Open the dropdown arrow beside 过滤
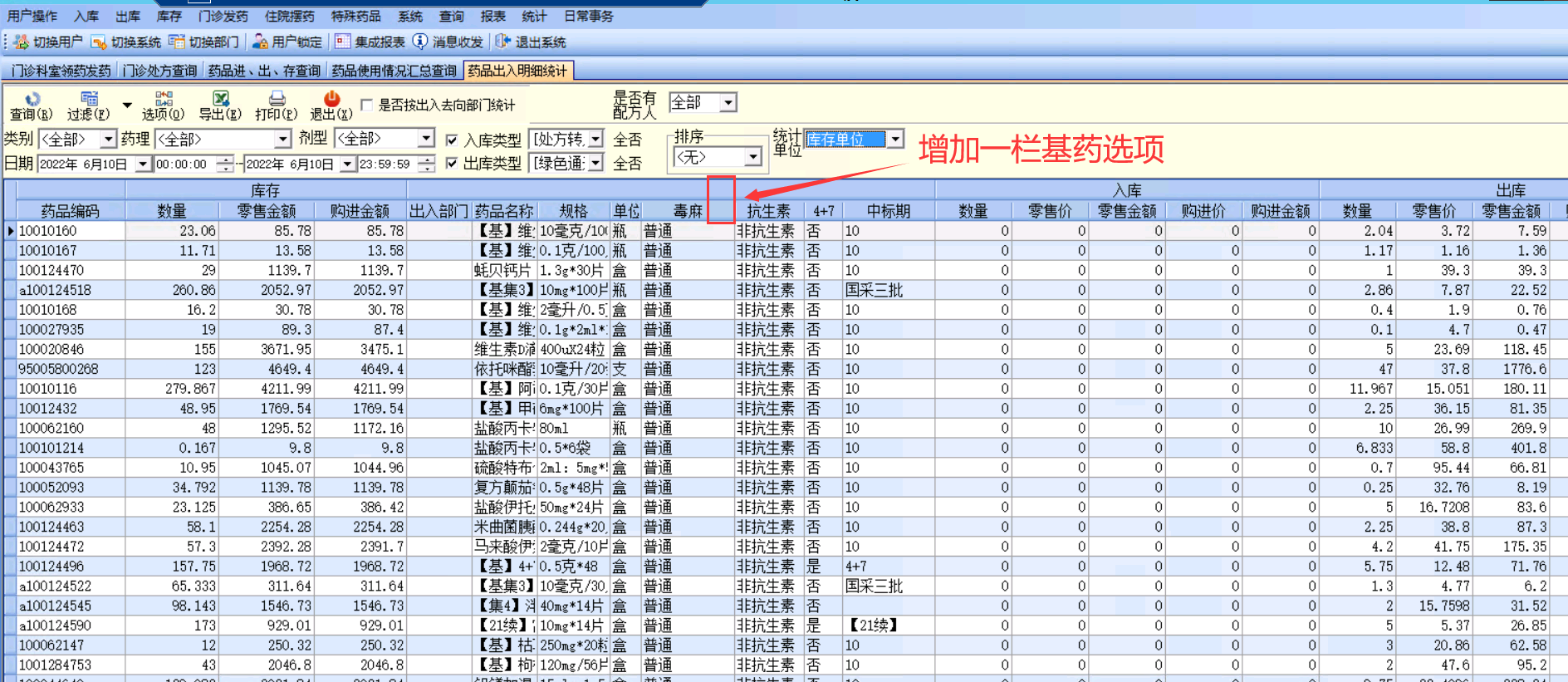Viewport: 1568px width, 682px height. coord(127,105)
